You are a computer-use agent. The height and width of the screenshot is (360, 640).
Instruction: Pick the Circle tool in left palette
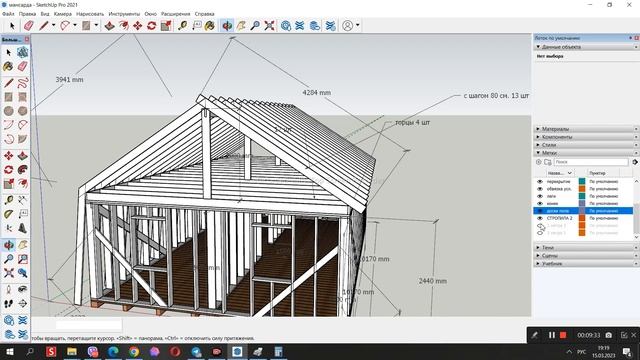(9, 111)
